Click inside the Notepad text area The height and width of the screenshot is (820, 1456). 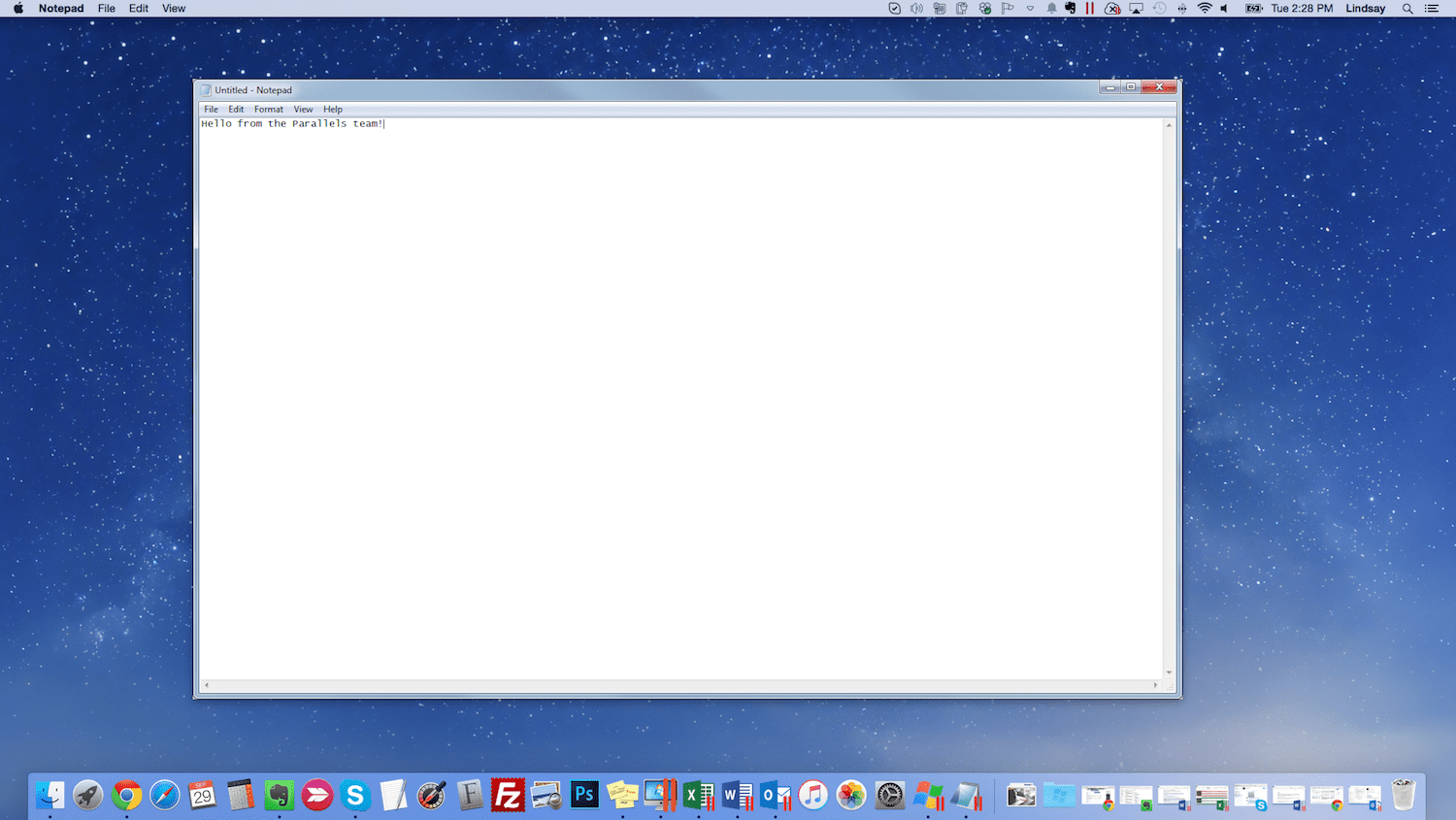tap(679, 388)
